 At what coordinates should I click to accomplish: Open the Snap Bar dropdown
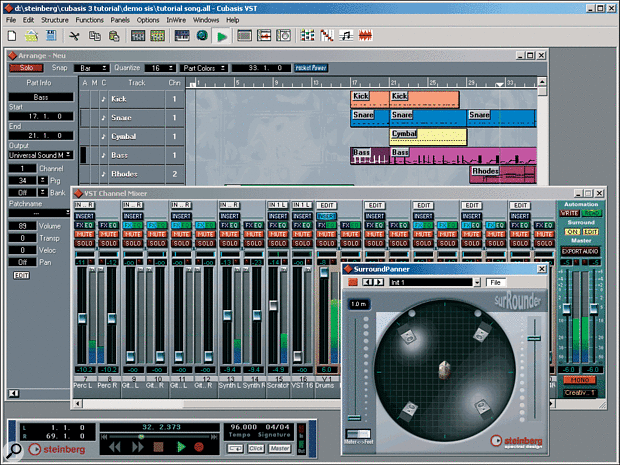[x=91, y=68]
